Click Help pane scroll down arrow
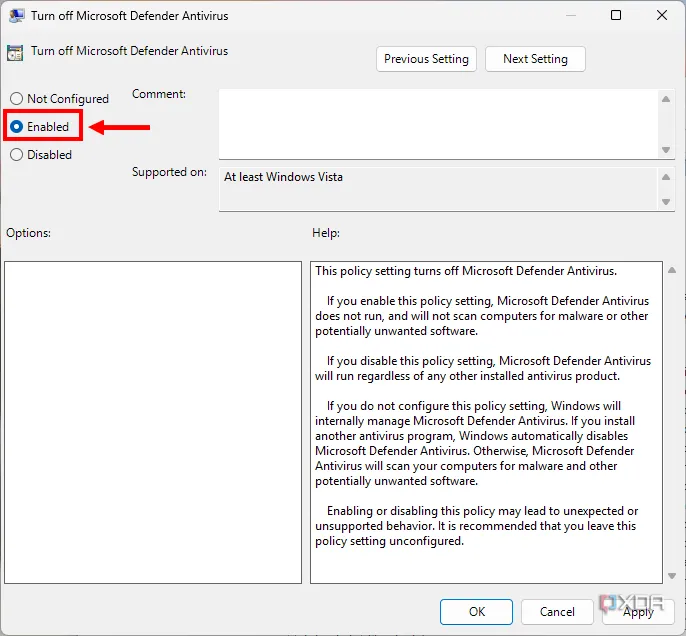 point(672,576)
